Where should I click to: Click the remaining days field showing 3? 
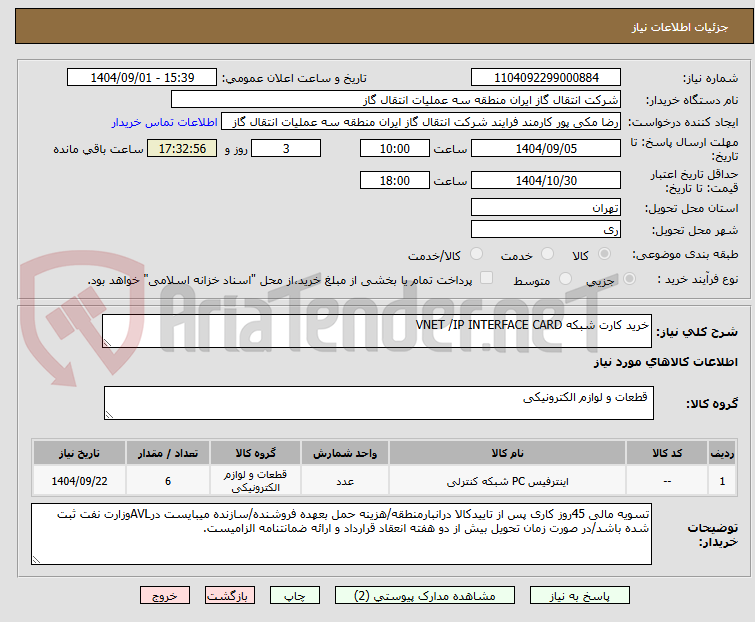[x=286, y=148]
